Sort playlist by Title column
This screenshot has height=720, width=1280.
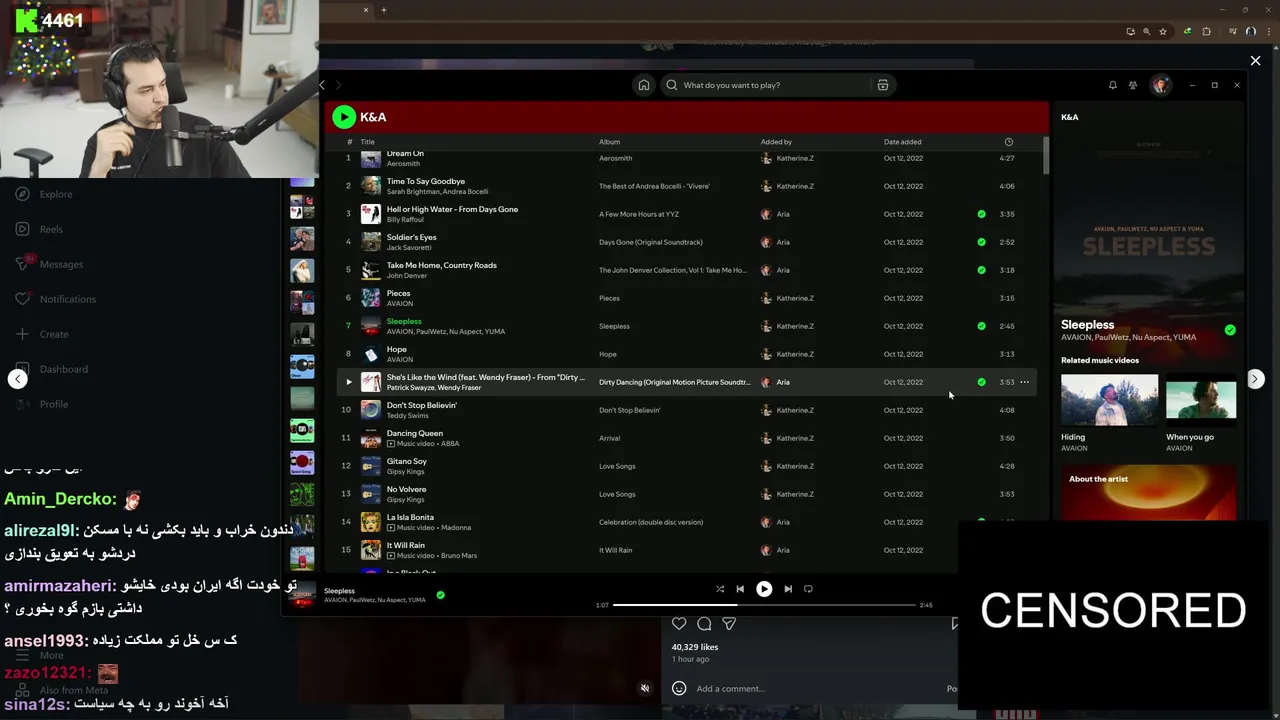367,142
